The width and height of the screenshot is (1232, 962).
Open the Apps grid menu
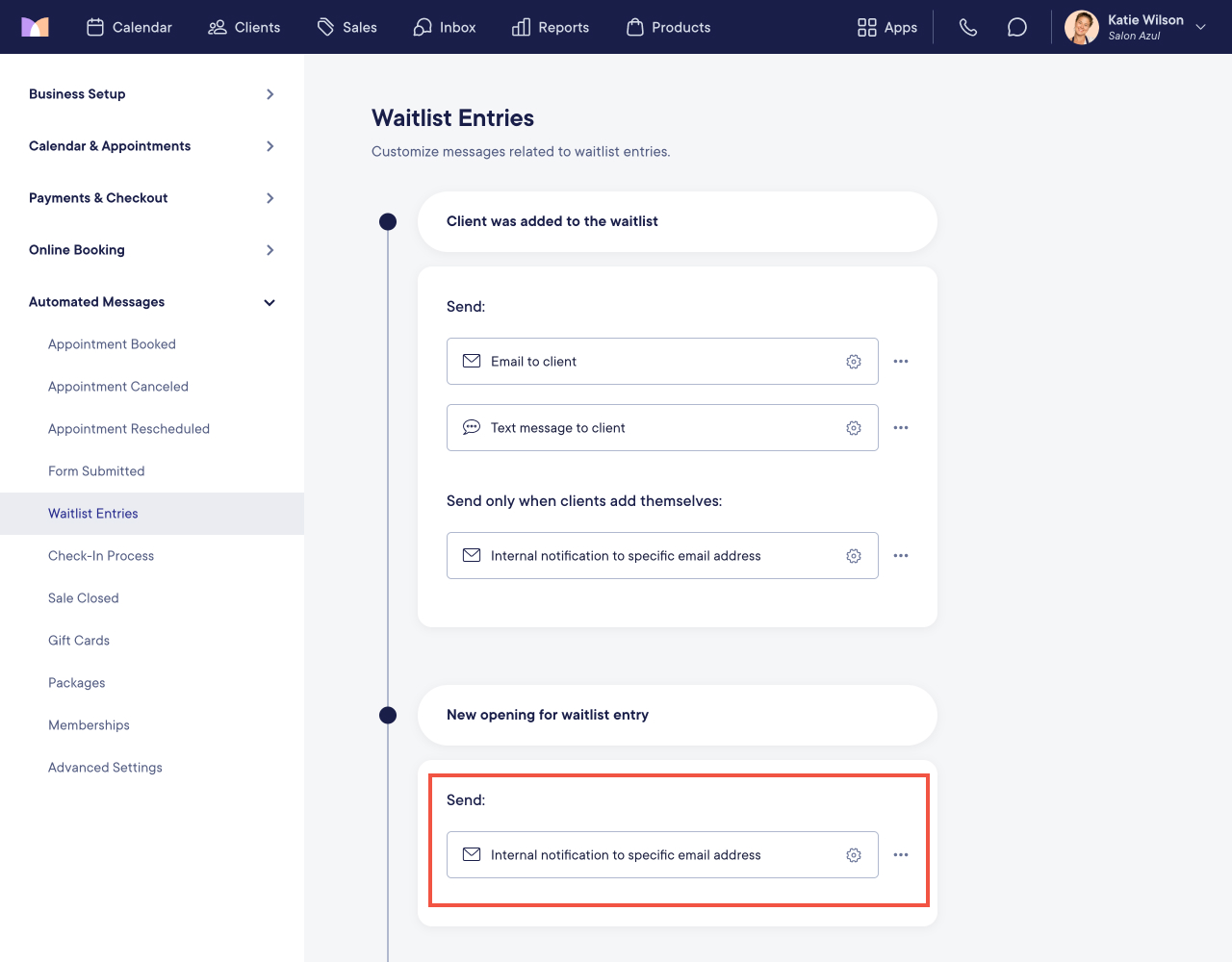point(887,27)
